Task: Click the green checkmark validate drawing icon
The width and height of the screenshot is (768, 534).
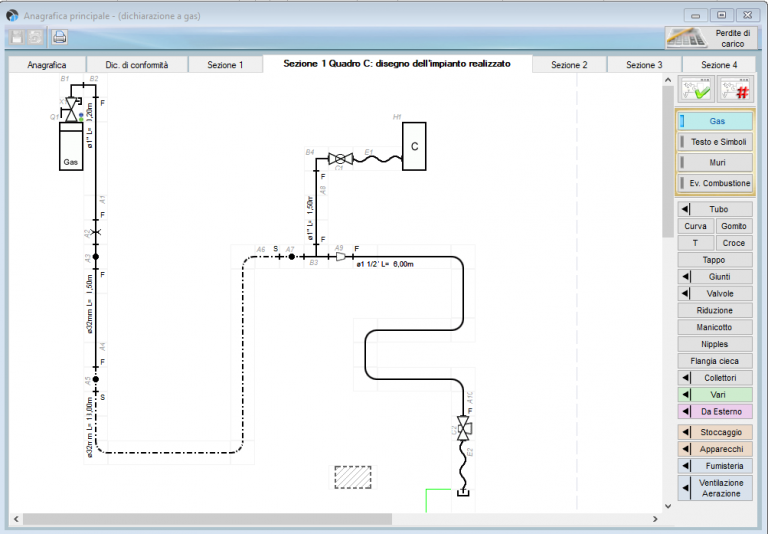Action: [x=696, y=89]
